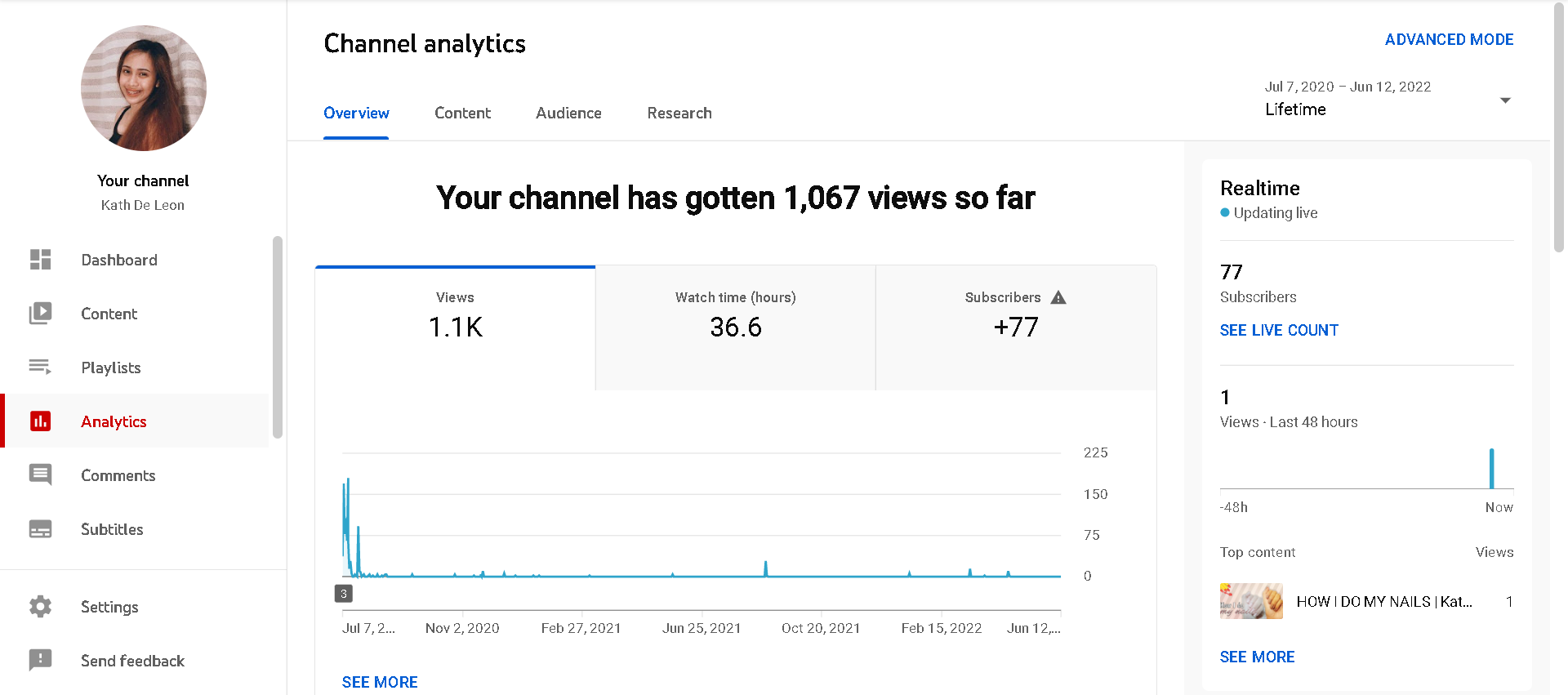1568x695 pixels.
Task: Open the Settings gear icon
Action: pos(40,607)
